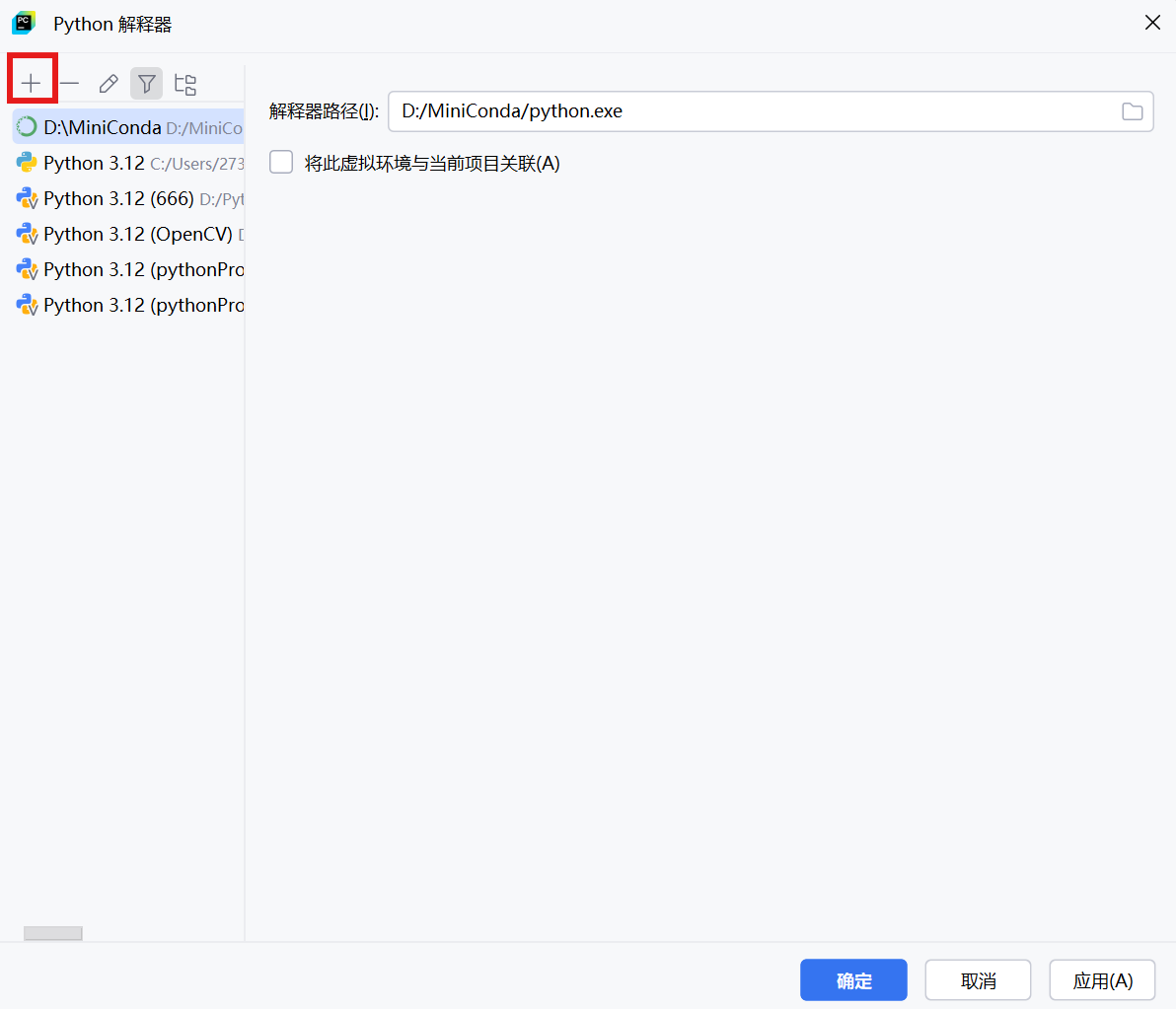Enable 将此虚拟环境与当前项目关联 checkbox

tap(281, 163)
